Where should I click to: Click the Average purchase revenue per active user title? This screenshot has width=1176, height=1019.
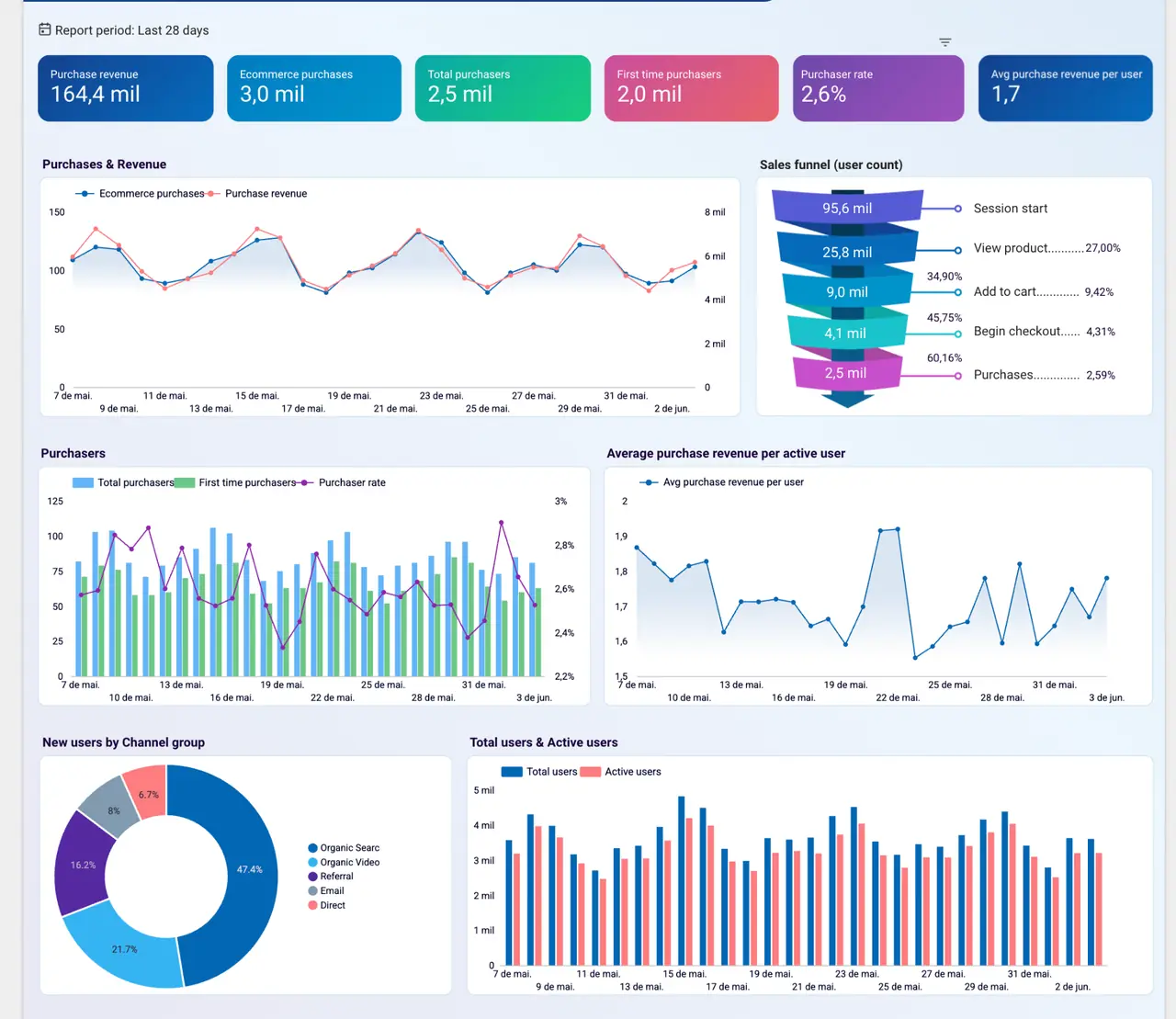[726, 453]
